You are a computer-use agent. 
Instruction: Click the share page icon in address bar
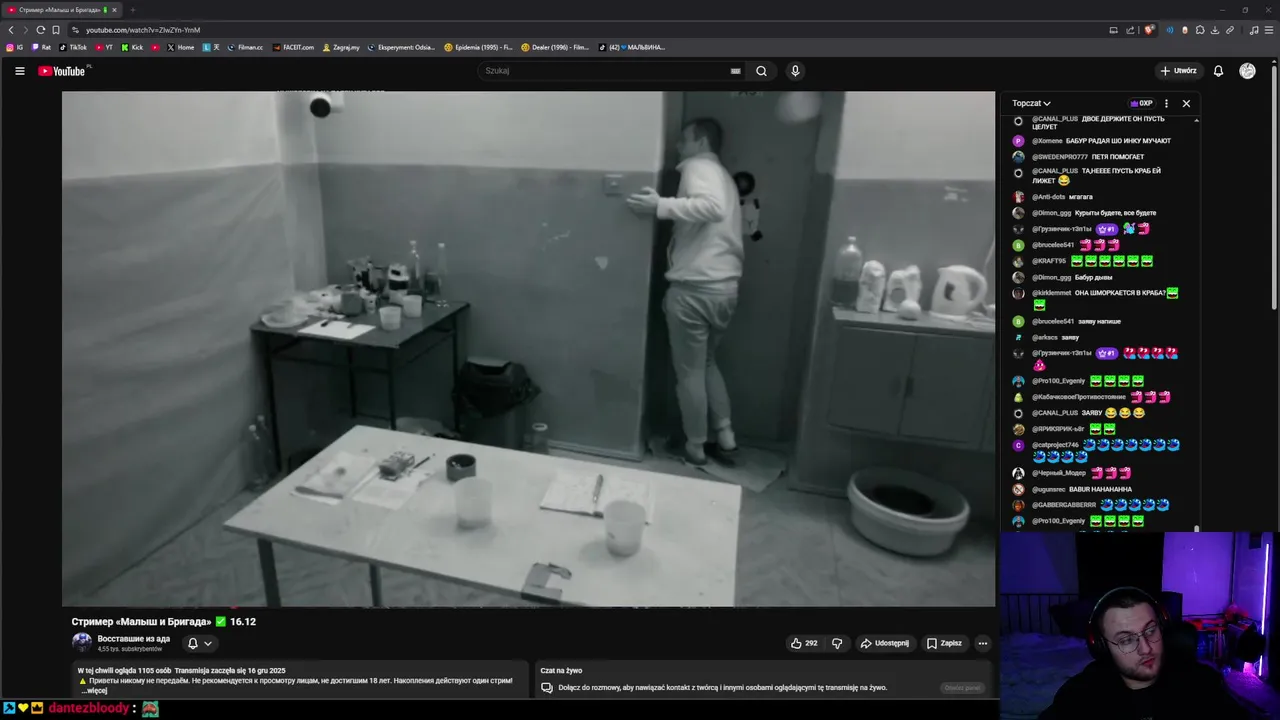(1130, 30)
